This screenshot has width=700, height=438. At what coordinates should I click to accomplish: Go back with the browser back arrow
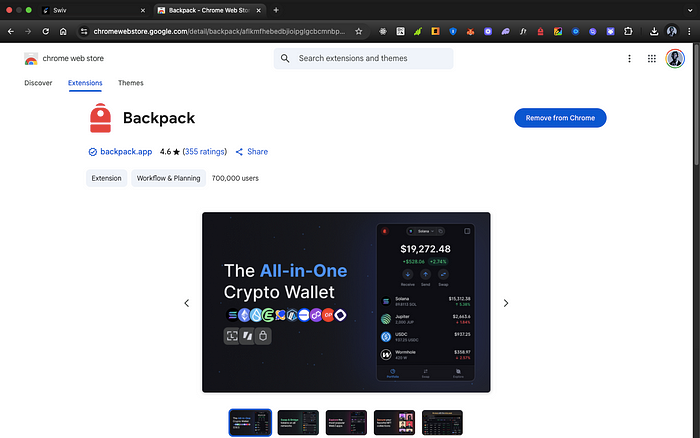[x=11, y=31]
